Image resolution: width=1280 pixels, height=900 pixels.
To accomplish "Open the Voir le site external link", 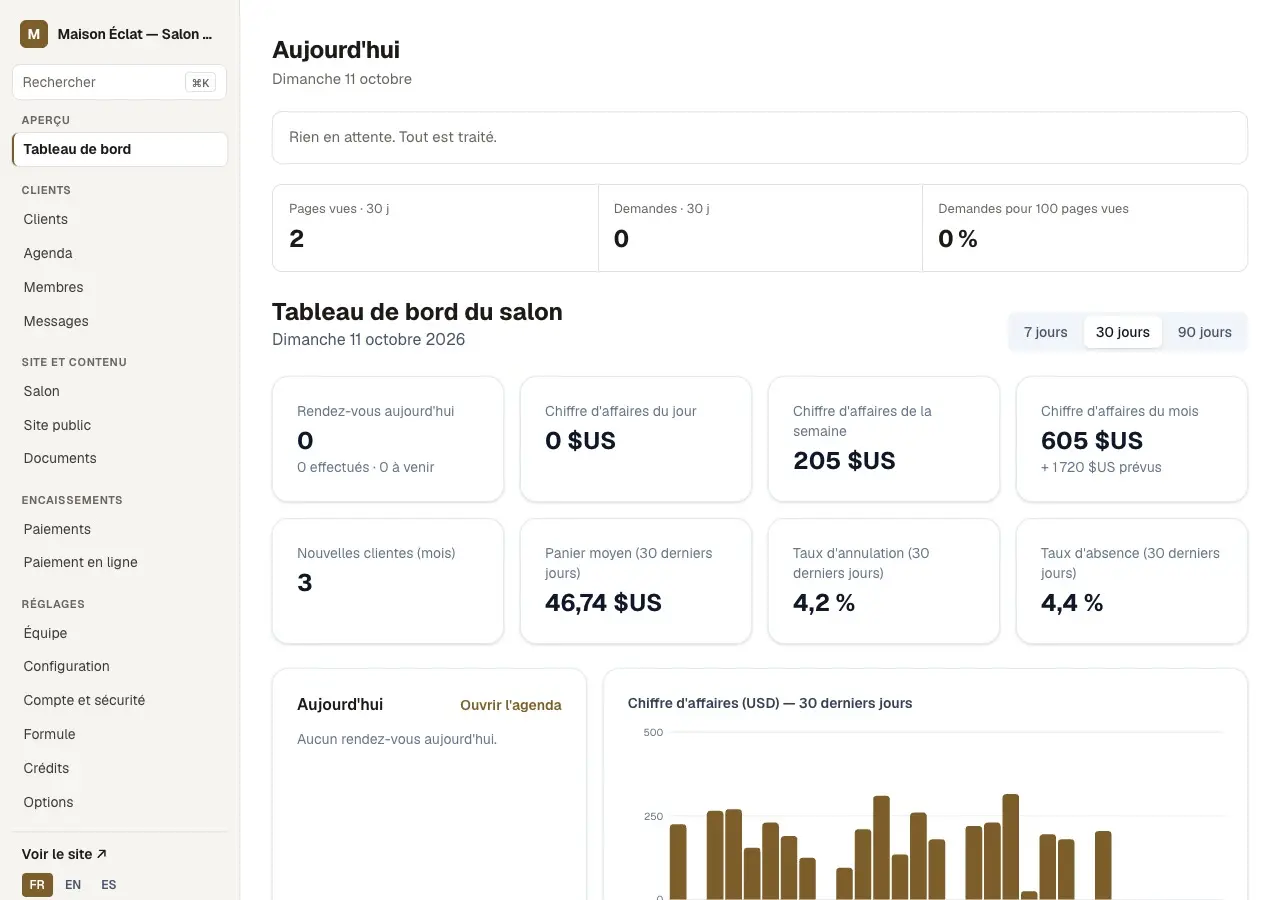I will coord(64,854).
